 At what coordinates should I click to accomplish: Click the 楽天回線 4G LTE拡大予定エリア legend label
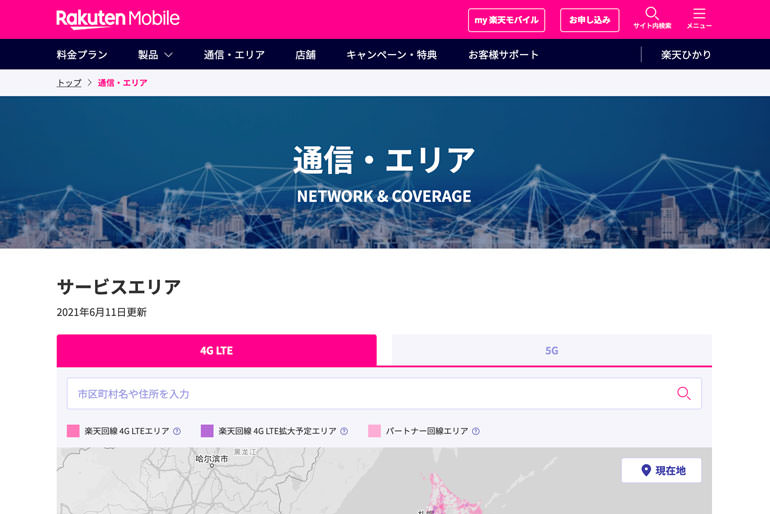click(x=277, y=431)
